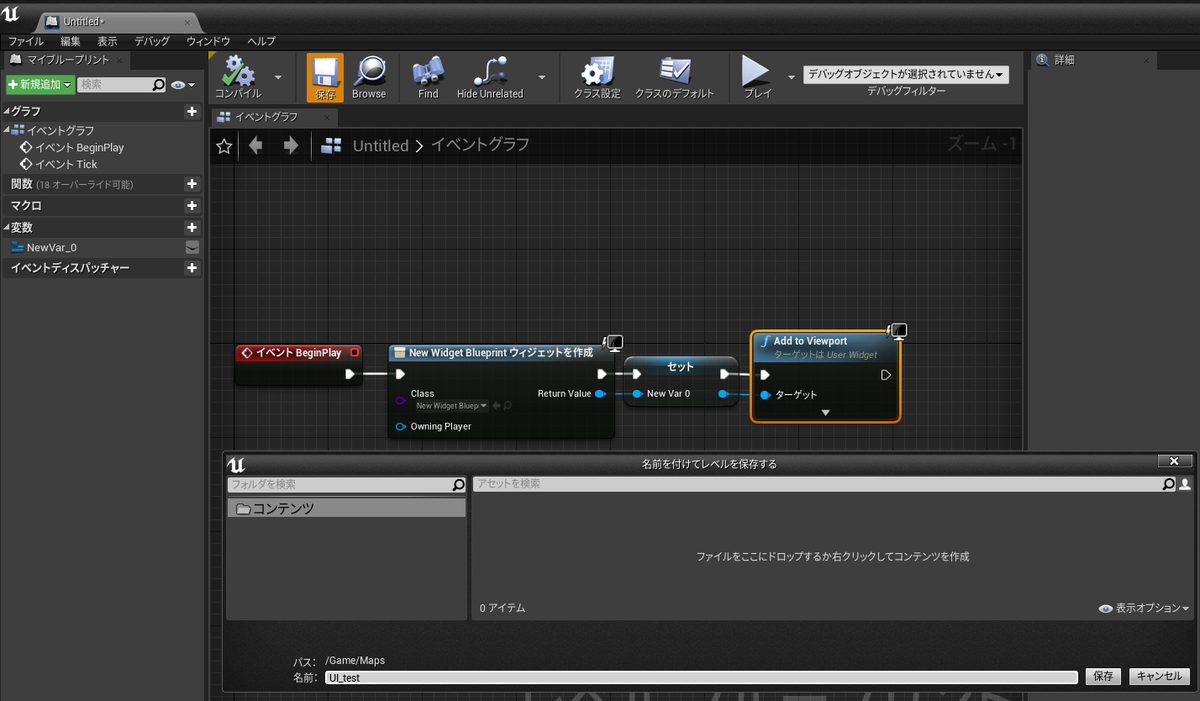Select the セット node header

681,367
